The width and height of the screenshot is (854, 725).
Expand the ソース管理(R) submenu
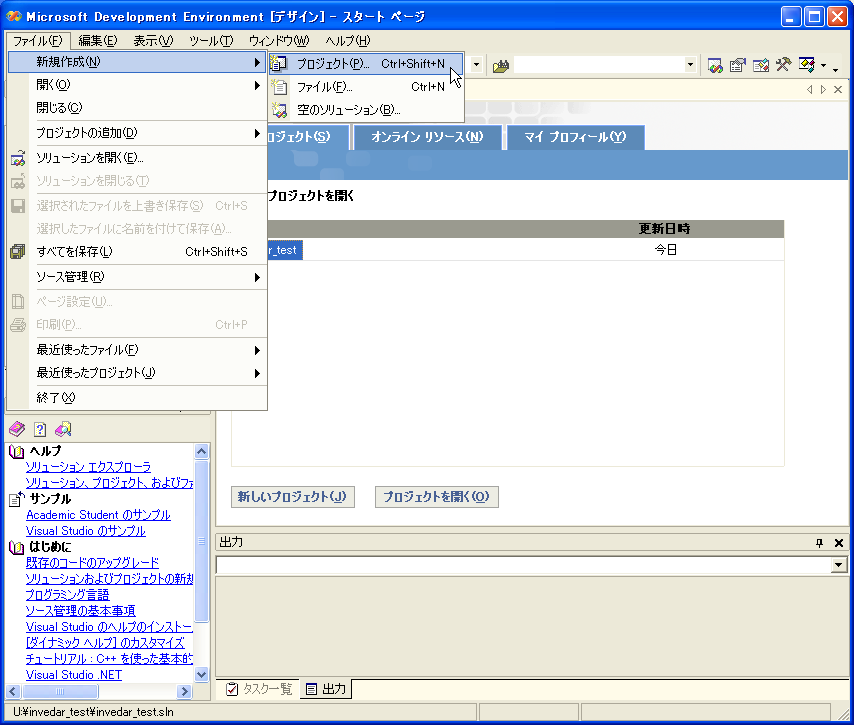257,278
